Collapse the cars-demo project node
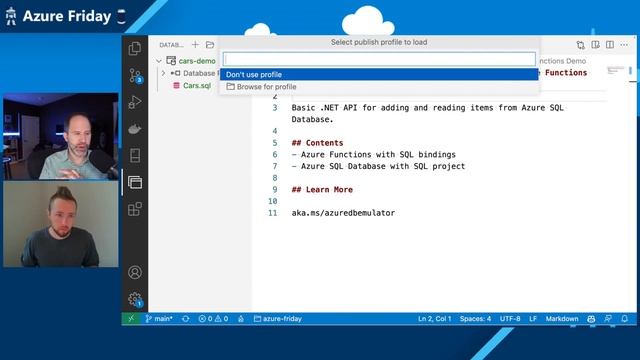This screenshot has width=640, height=360. pos(159,61)
